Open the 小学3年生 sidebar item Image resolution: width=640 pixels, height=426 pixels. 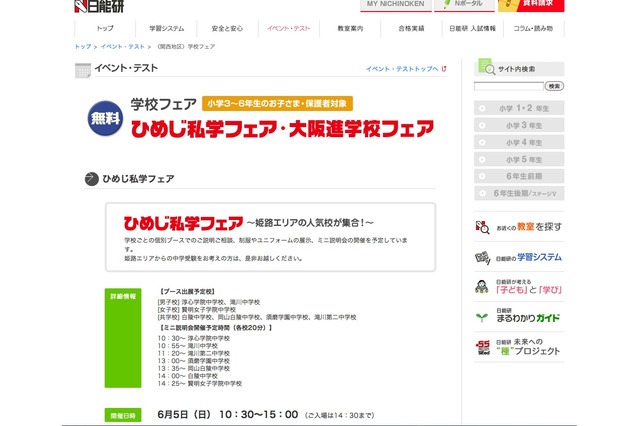pyautogui.click(x=519, y=125)
